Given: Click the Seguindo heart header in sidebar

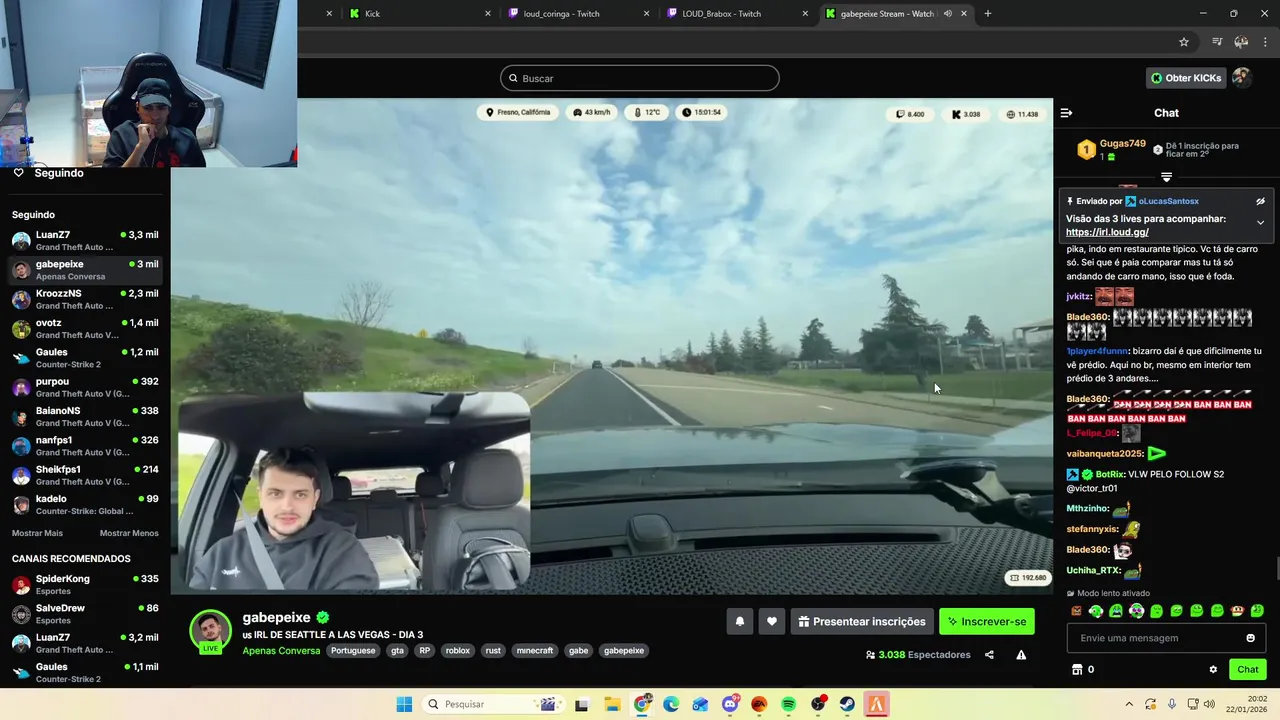Looking at the screenshot, I should [48, 173].
